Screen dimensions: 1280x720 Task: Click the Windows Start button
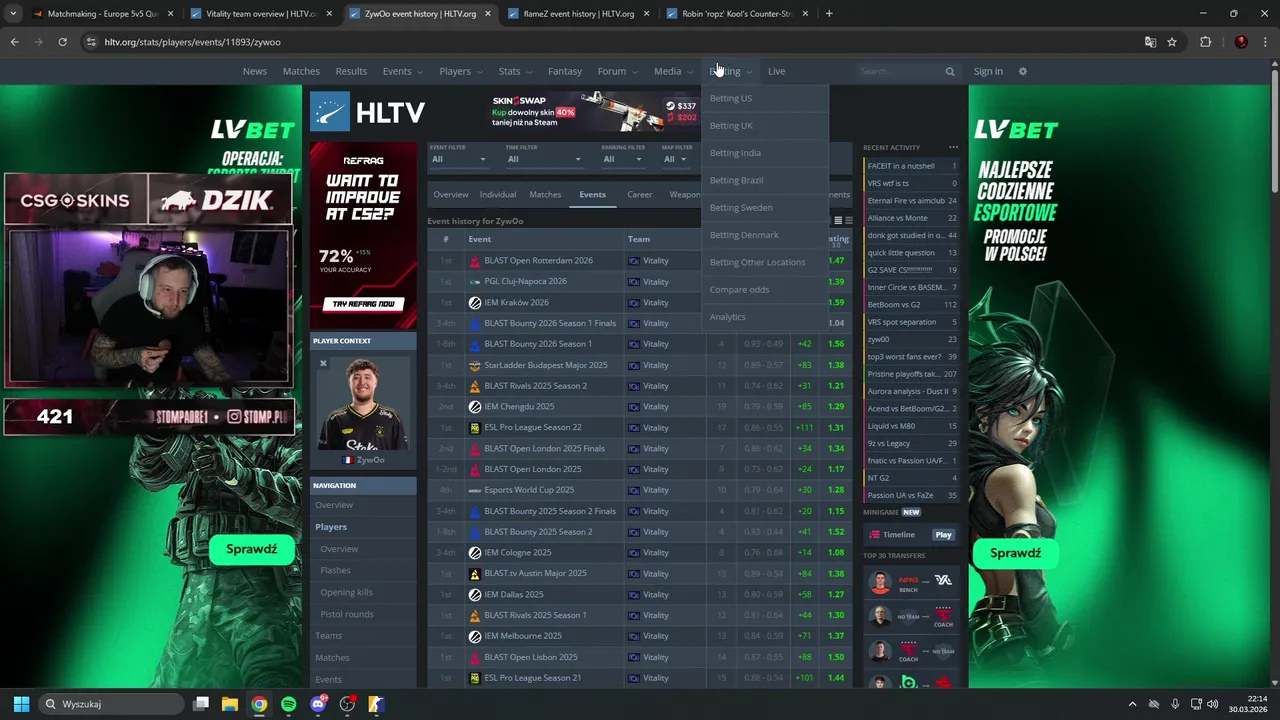click(x=21, y=704)
